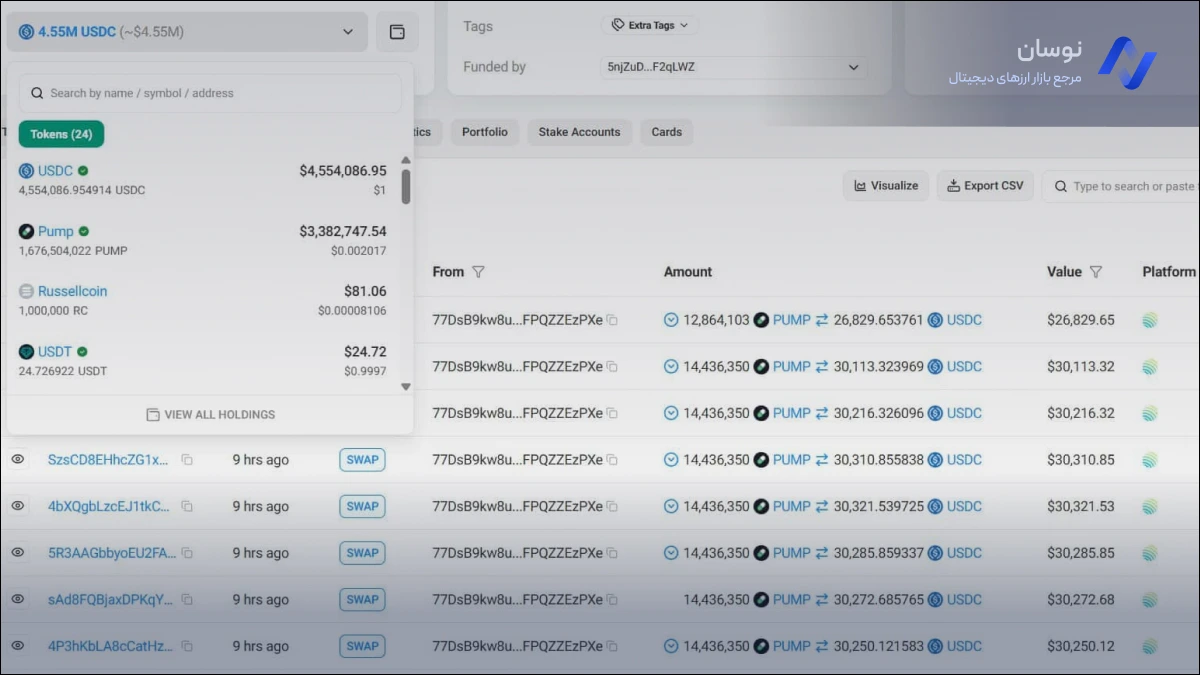Click the PUMP token icon in the token list
Screen dimensions: 1200x675
[x=27, y=231]
